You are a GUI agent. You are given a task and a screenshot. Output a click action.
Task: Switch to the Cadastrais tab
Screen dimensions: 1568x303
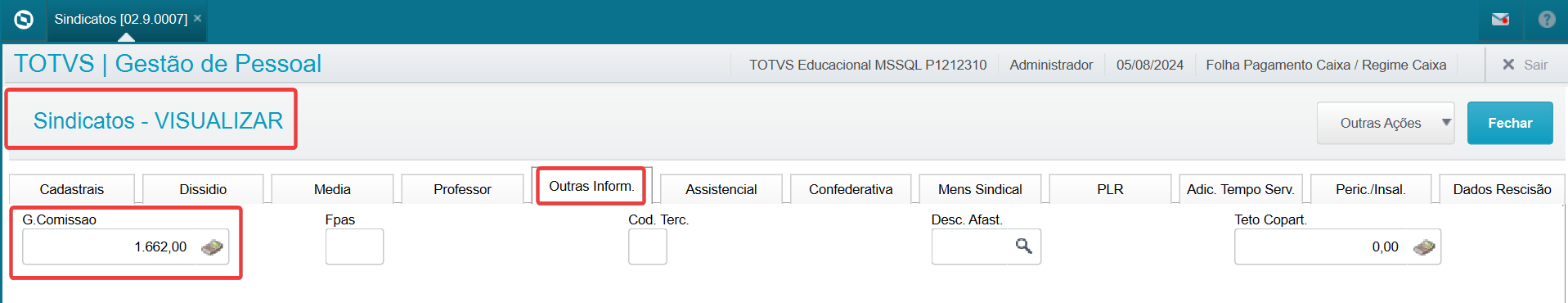(72, 189)
